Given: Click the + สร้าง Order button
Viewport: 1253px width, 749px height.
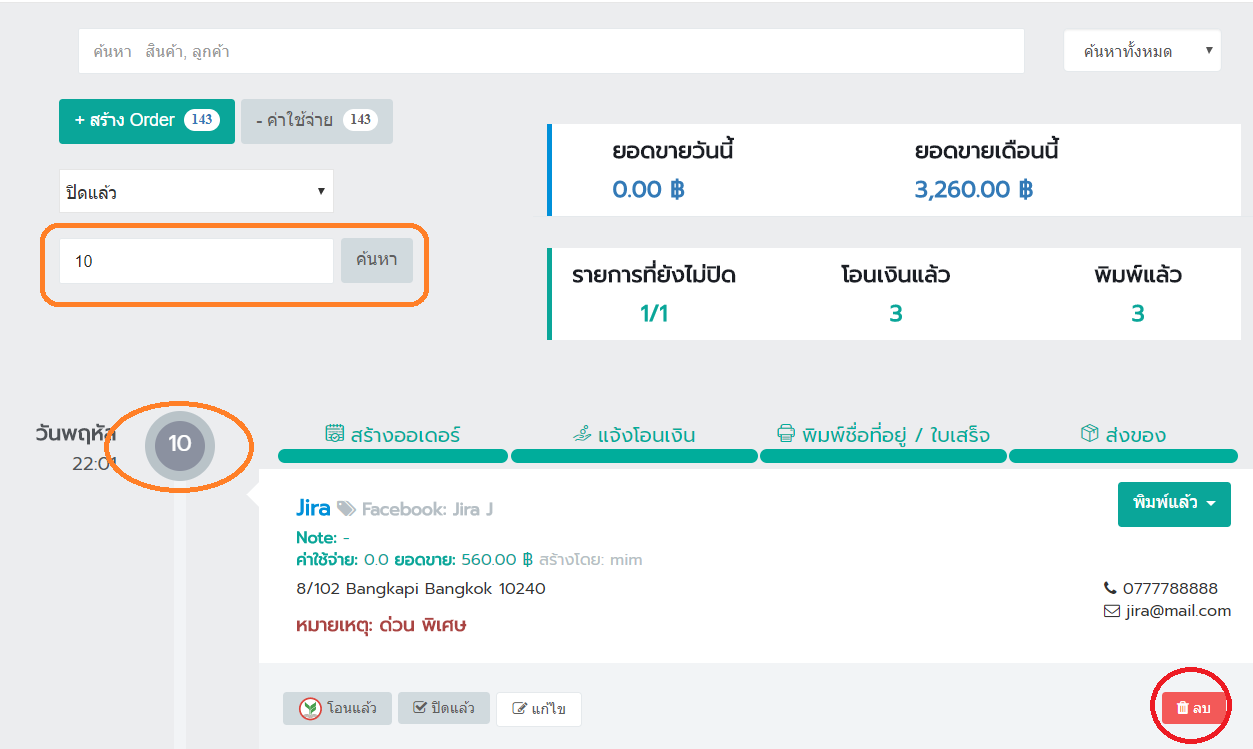Looking at the screenshot, I should pyautogui.click(x=147, y=120).
